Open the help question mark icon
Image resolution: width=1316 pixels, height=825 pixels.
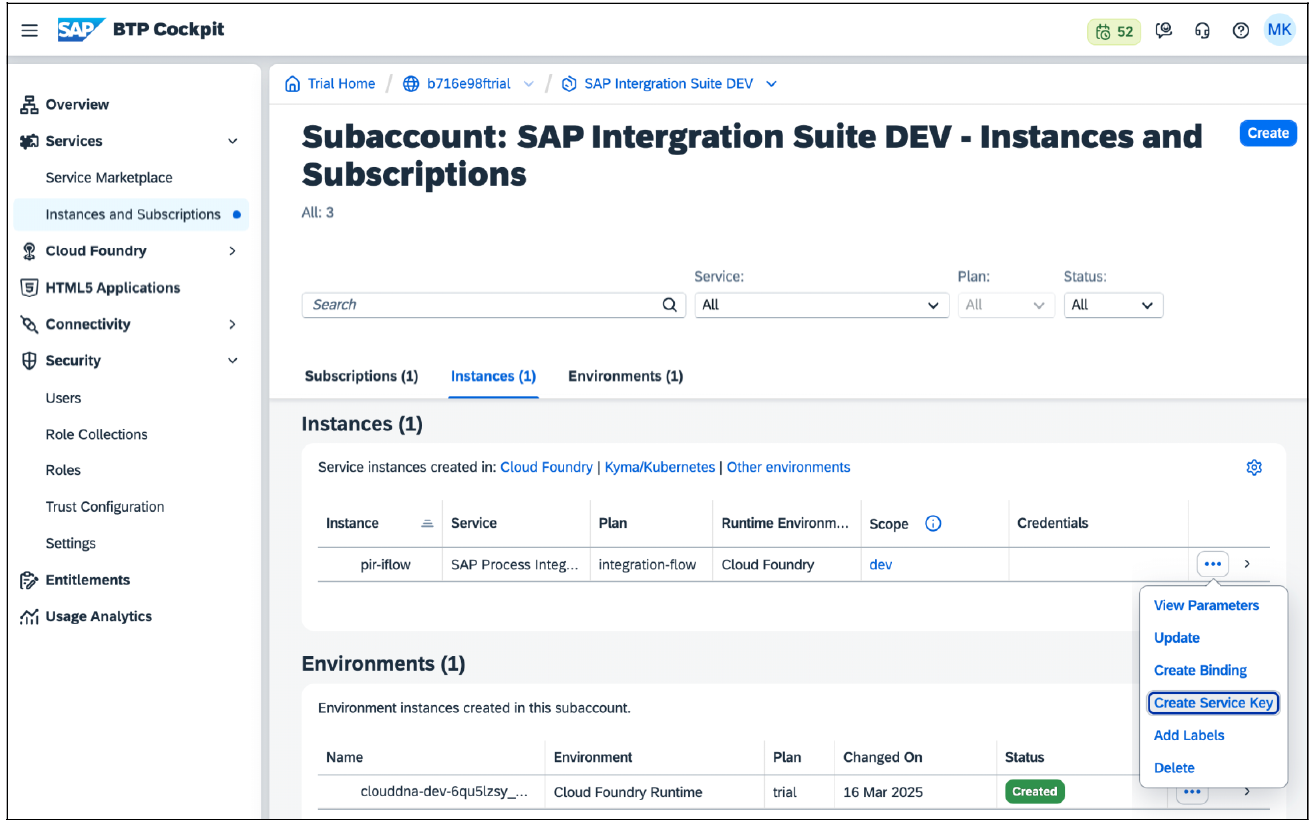(1241, 31)
